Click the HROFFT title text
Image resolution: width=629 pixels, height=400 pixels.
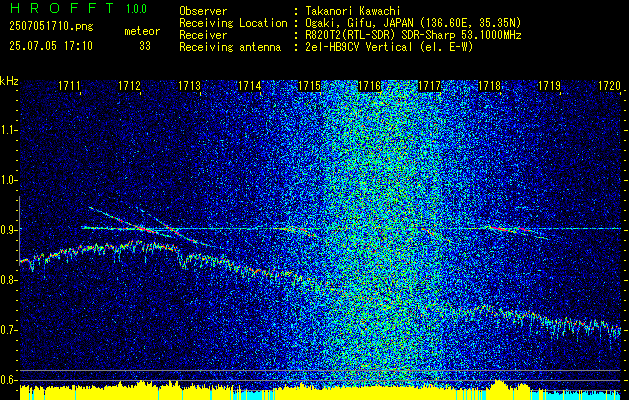pyautogui.click(x=62, y=8)
